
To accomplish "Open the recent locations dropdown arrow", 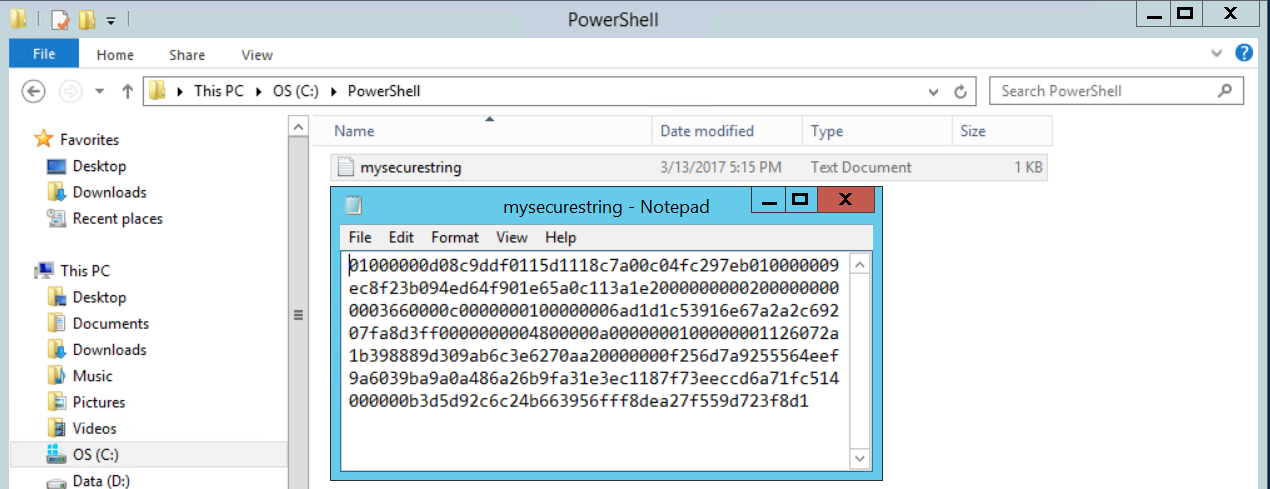I will [x=99, y=91].
